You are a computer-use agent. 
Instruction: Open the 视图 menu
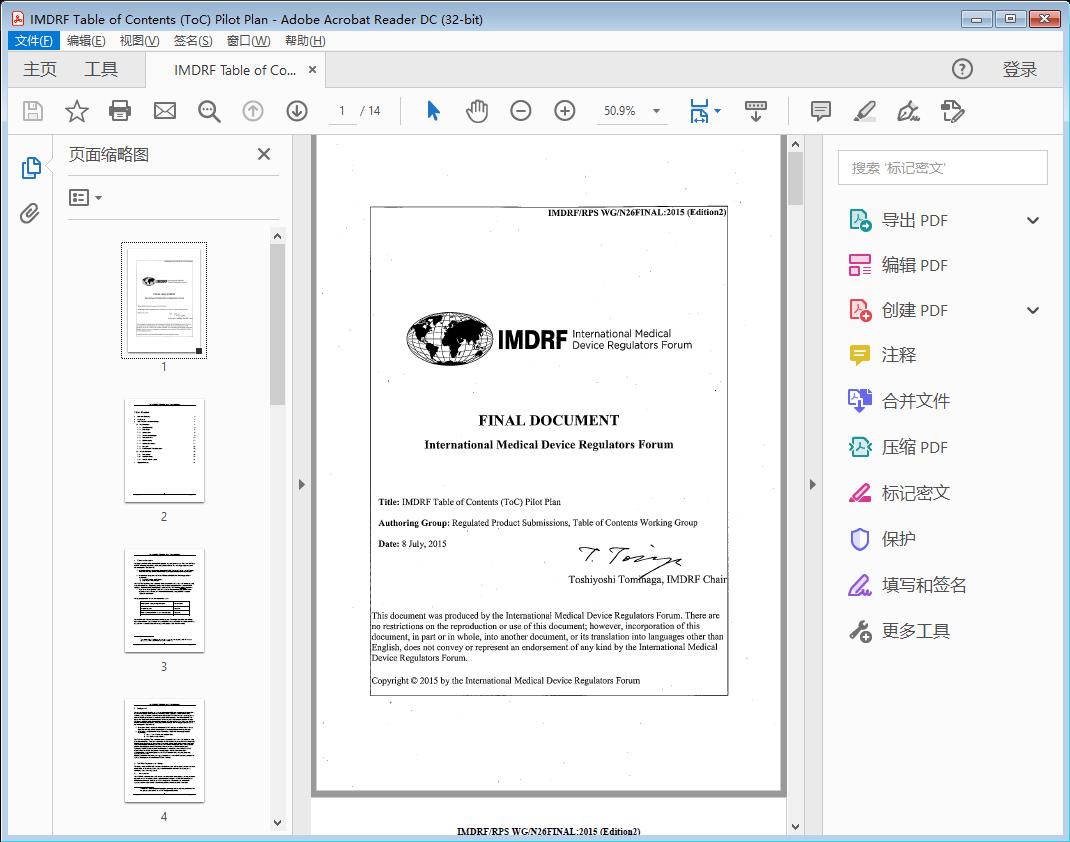click(138, 40)
